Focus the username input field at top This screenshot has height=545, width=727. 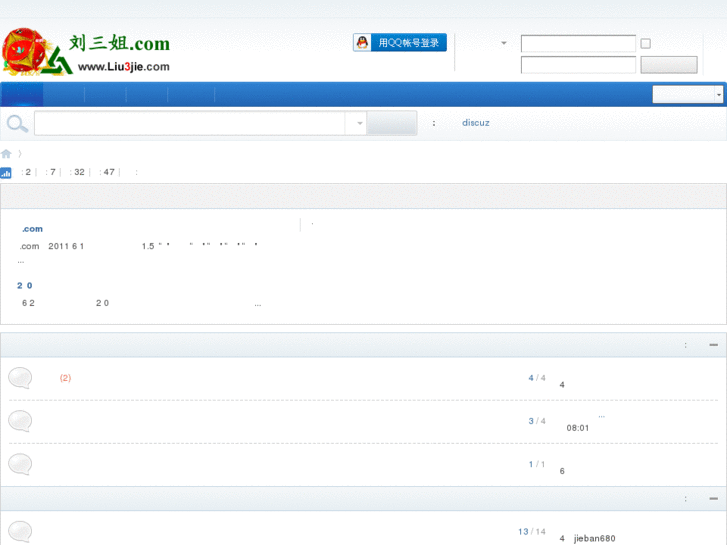click(578, 44)
